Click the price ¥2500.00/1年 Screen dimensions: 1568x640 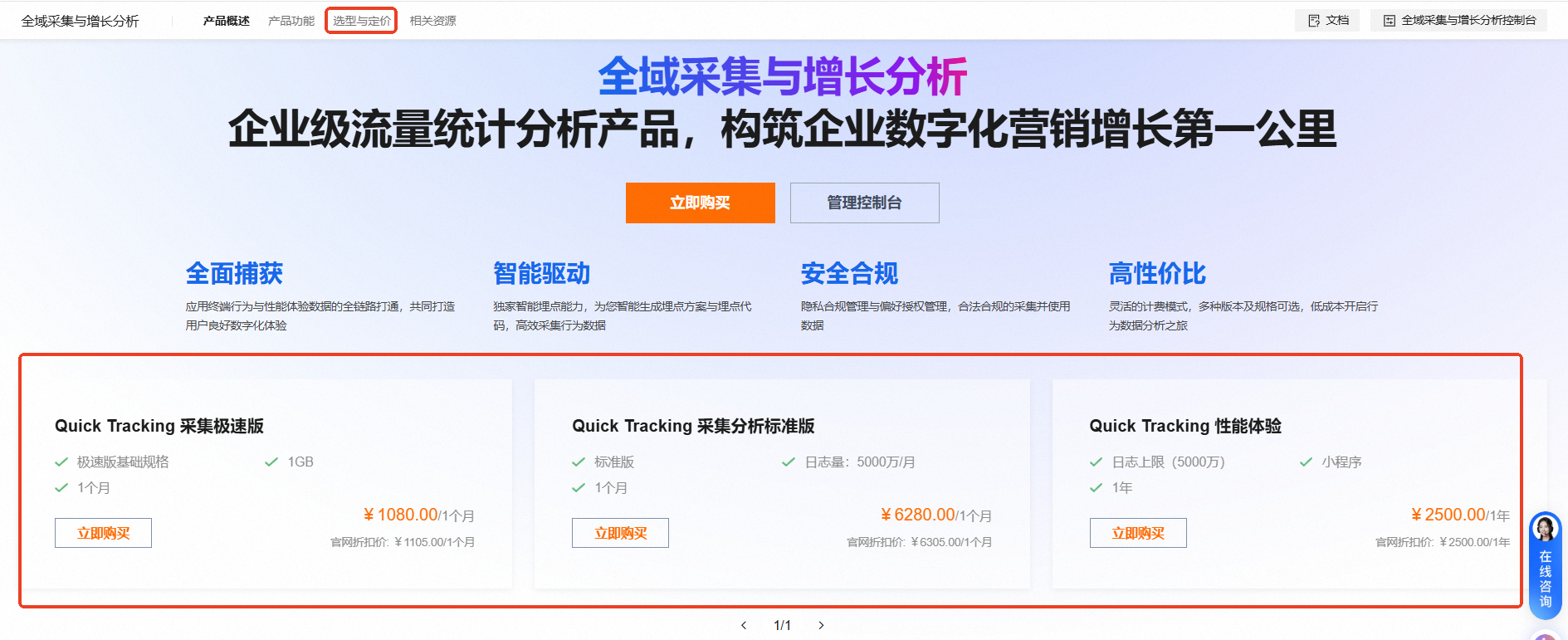click(x=1460, y=515)
